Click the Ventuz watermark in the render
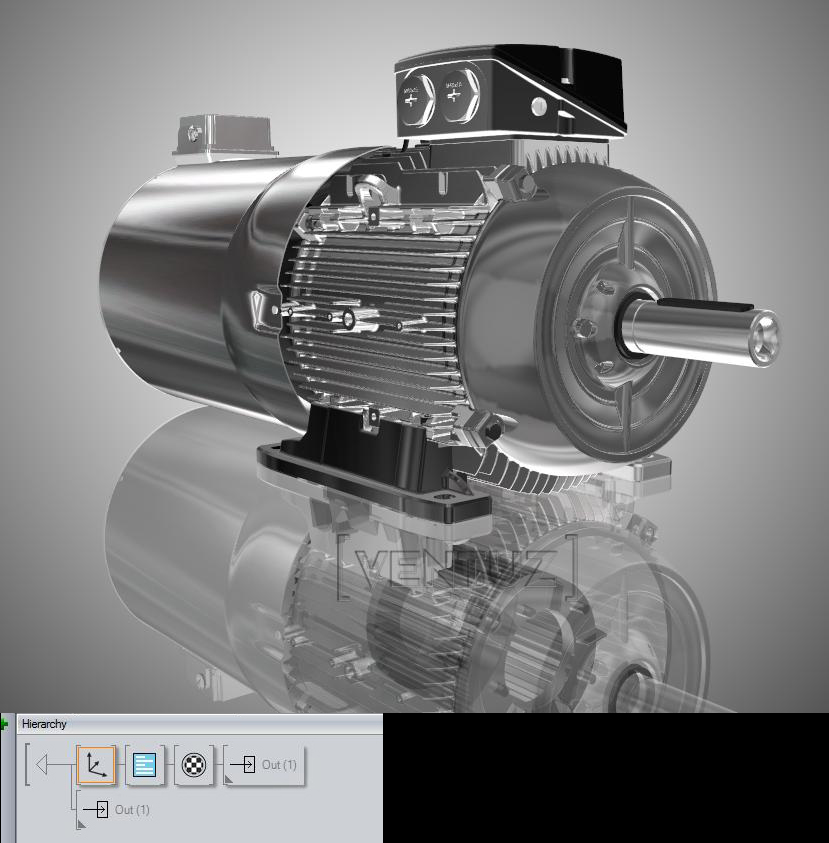The width and height of the screenshot is (829, 843). click(x=457, y=567)
